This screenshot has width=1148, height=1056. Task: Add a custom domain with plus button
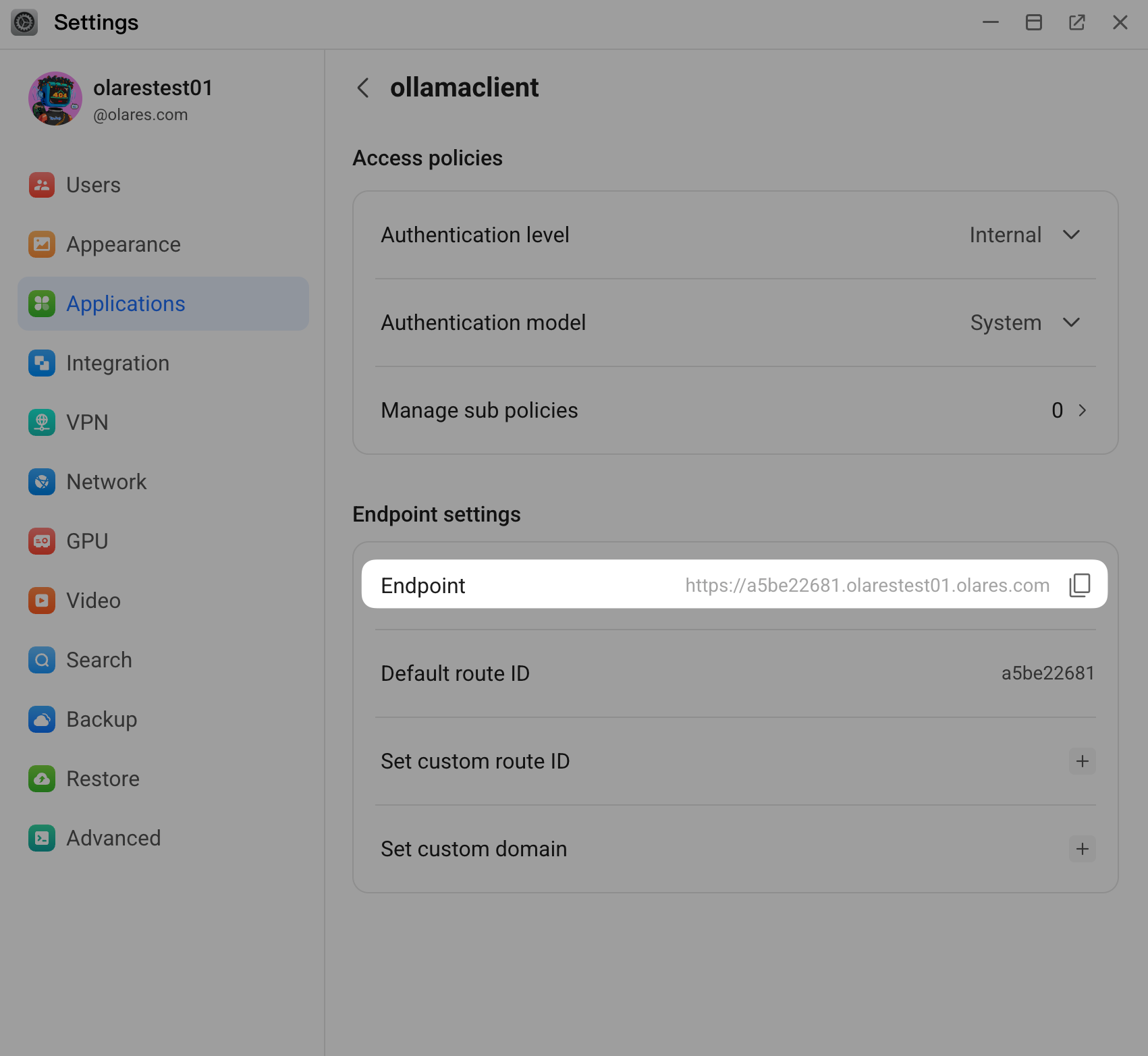(x=1083, y=849)
